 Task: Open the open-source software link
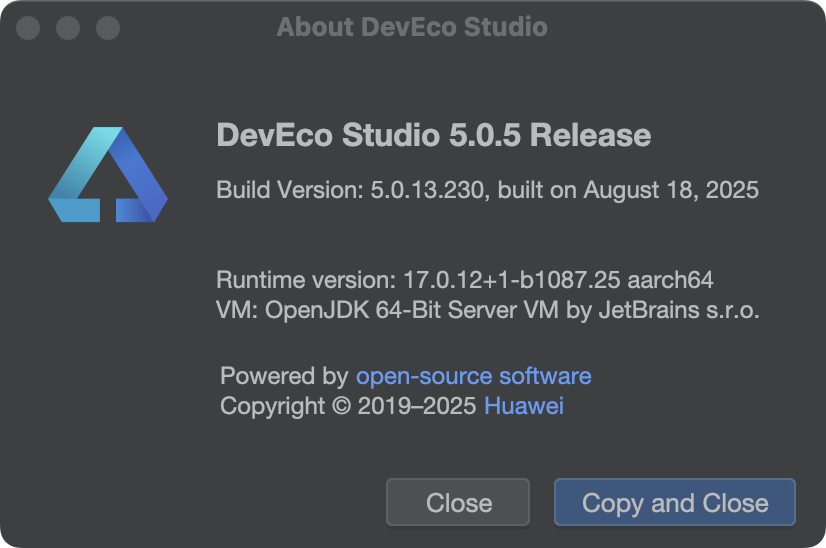click(474, 376)
